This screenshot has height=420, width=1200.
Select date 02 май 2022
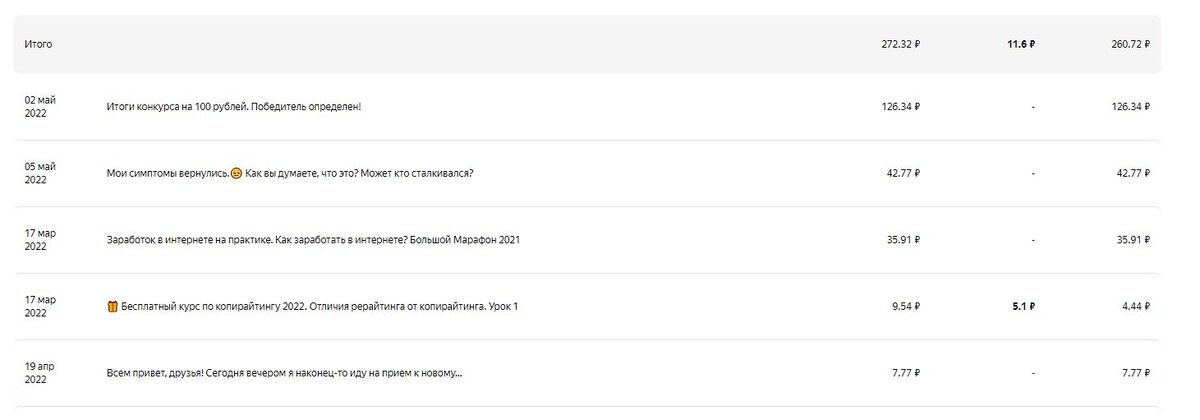point(40,107)
